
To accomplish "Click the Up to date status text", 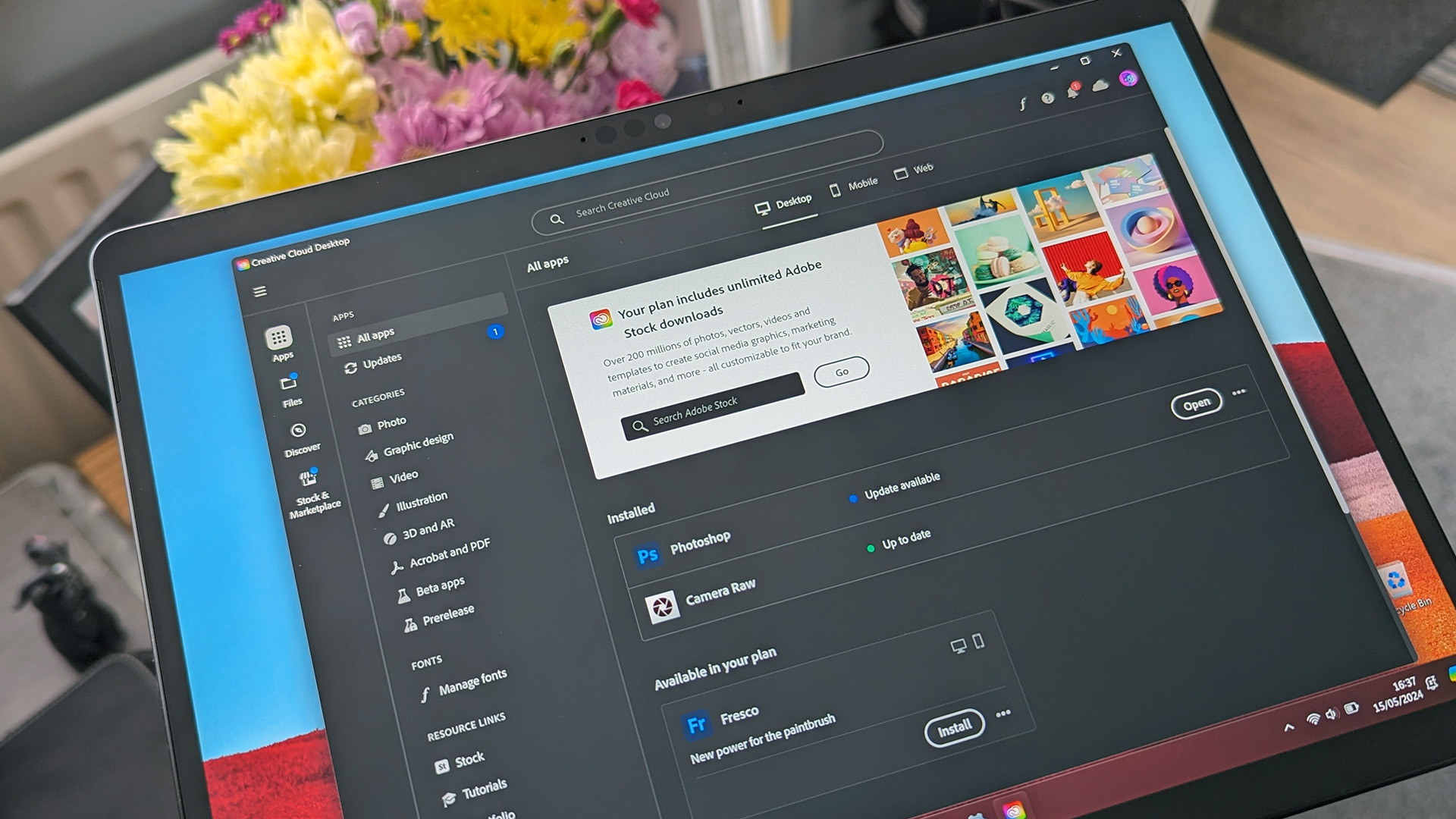I will point(906,539).
